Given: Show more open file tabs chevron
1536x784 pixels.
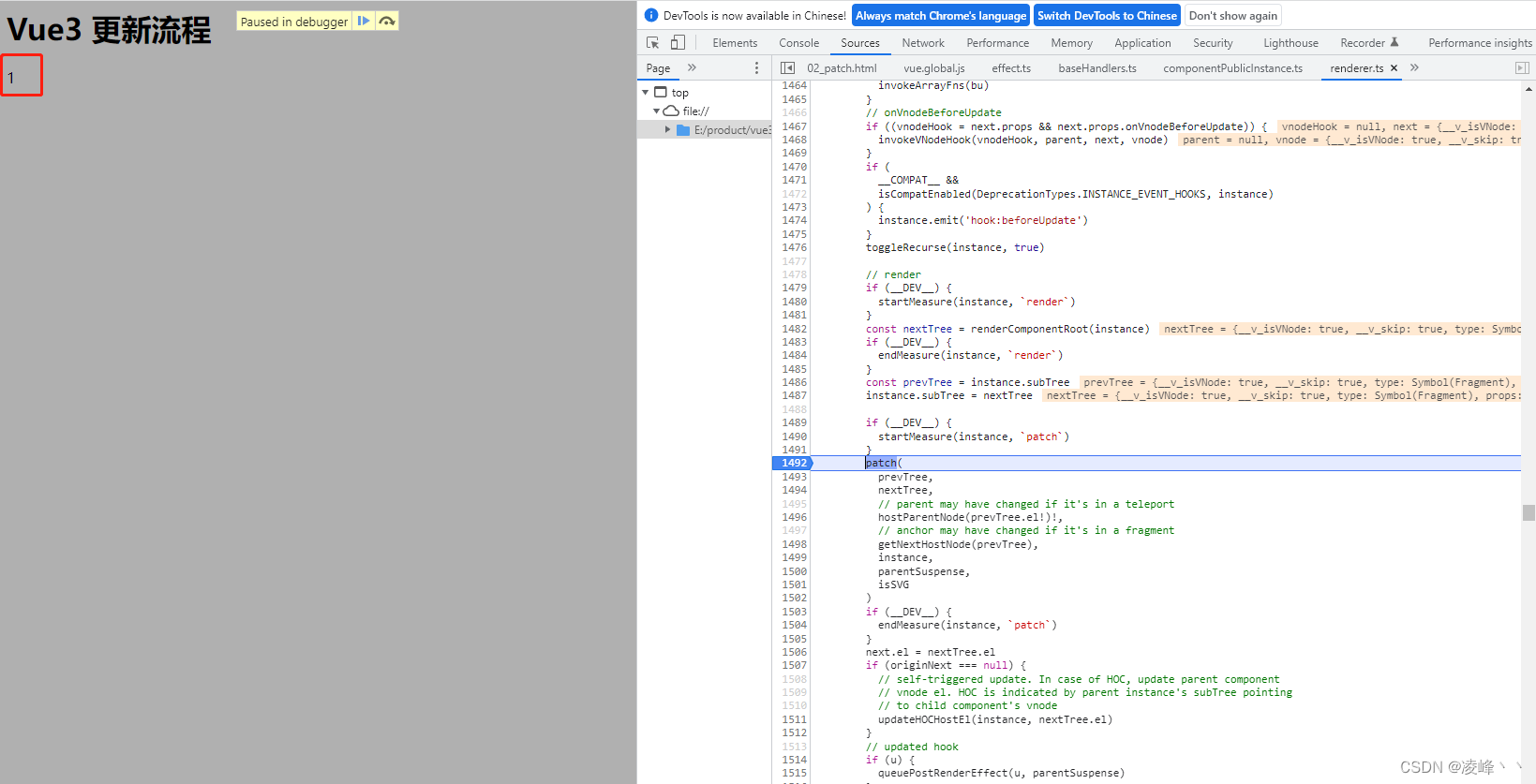Looking at the screenshot, I should point(1414,67).
